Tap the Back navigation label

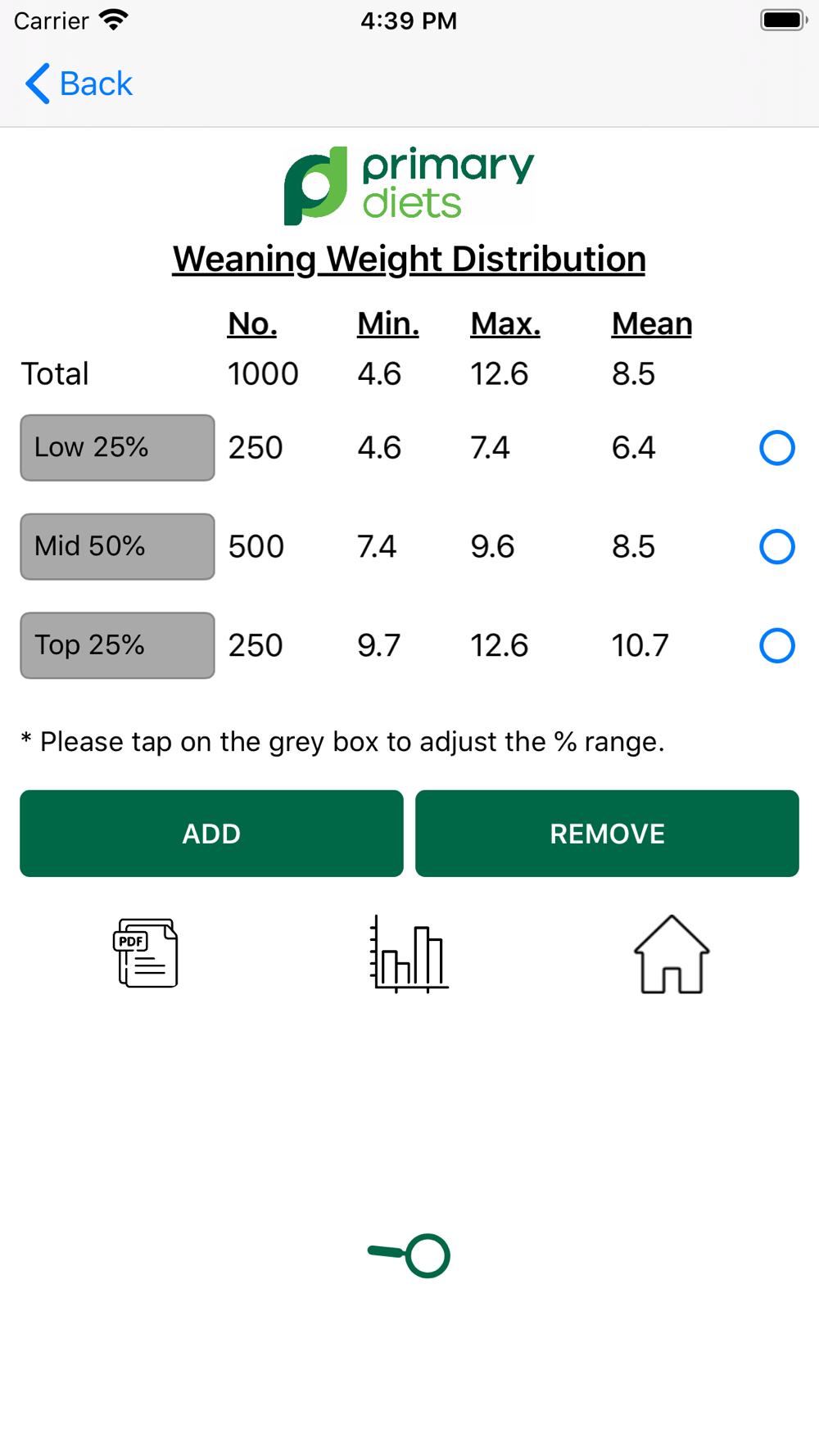96,84
